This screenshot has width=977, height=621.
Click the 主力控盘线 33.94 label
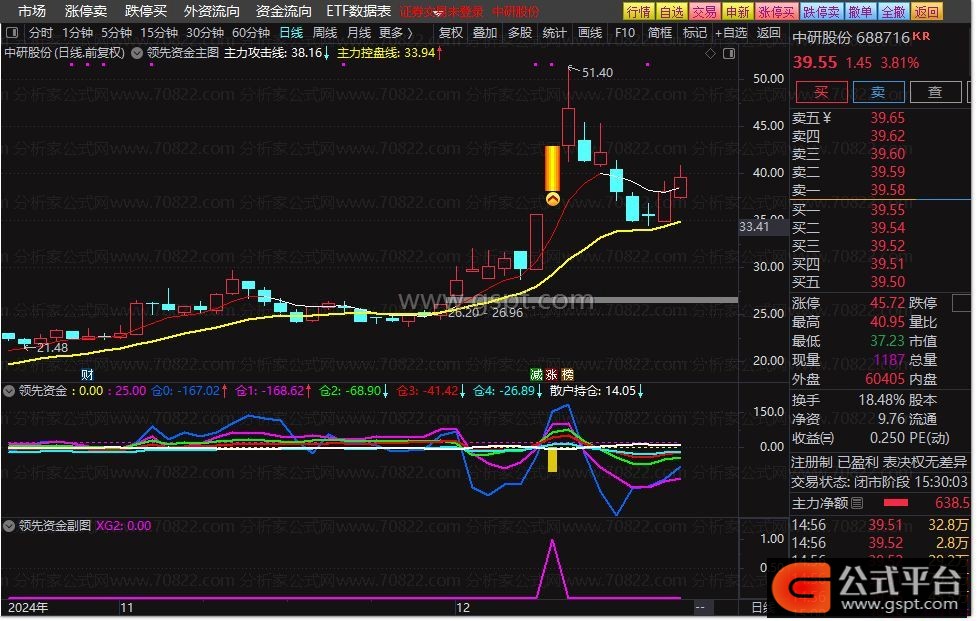coord(386,53)
